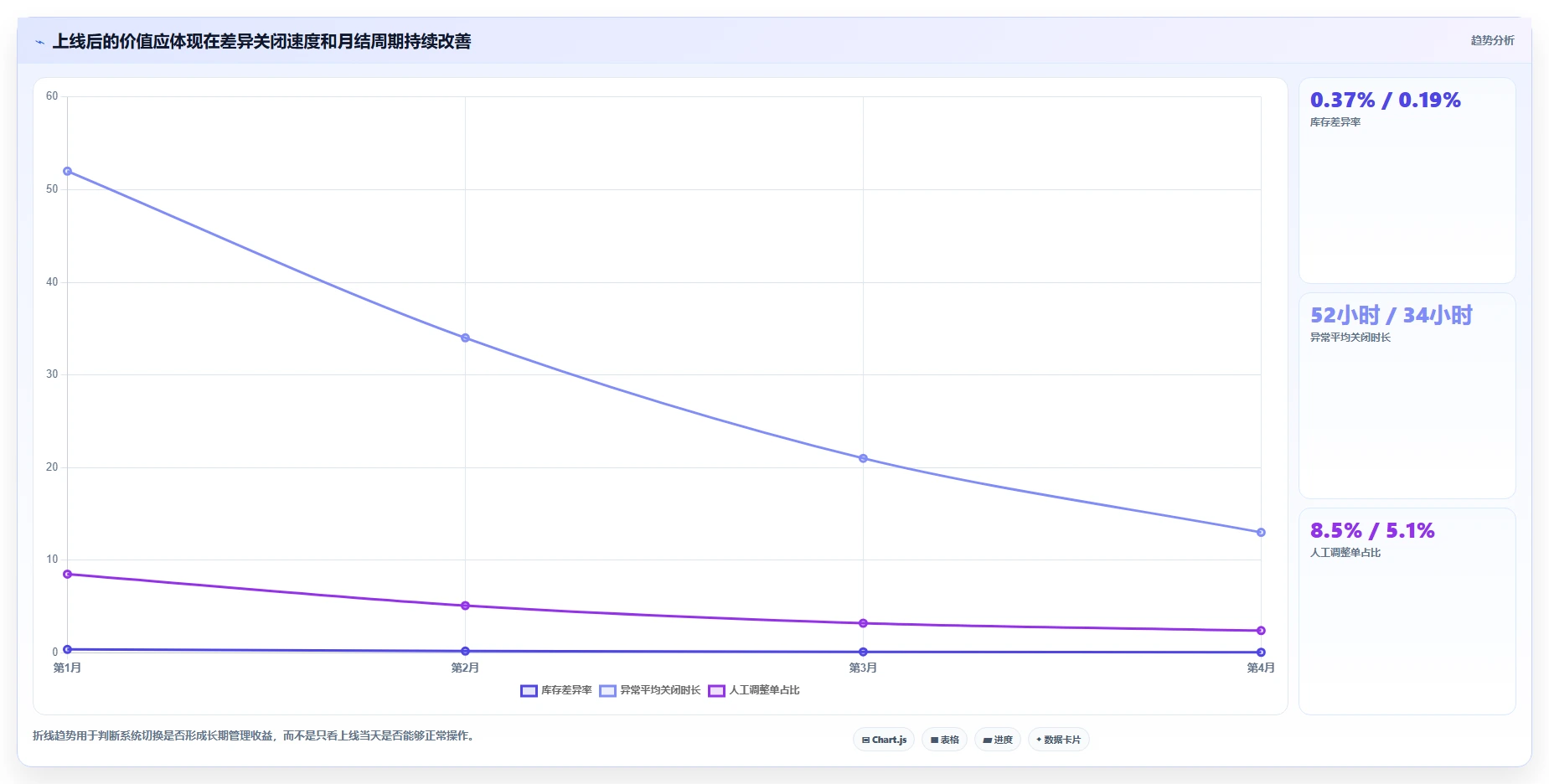Screen dimensions: 1549x784
Task: Click the y-axis label 50
Action: coord(52,189)
